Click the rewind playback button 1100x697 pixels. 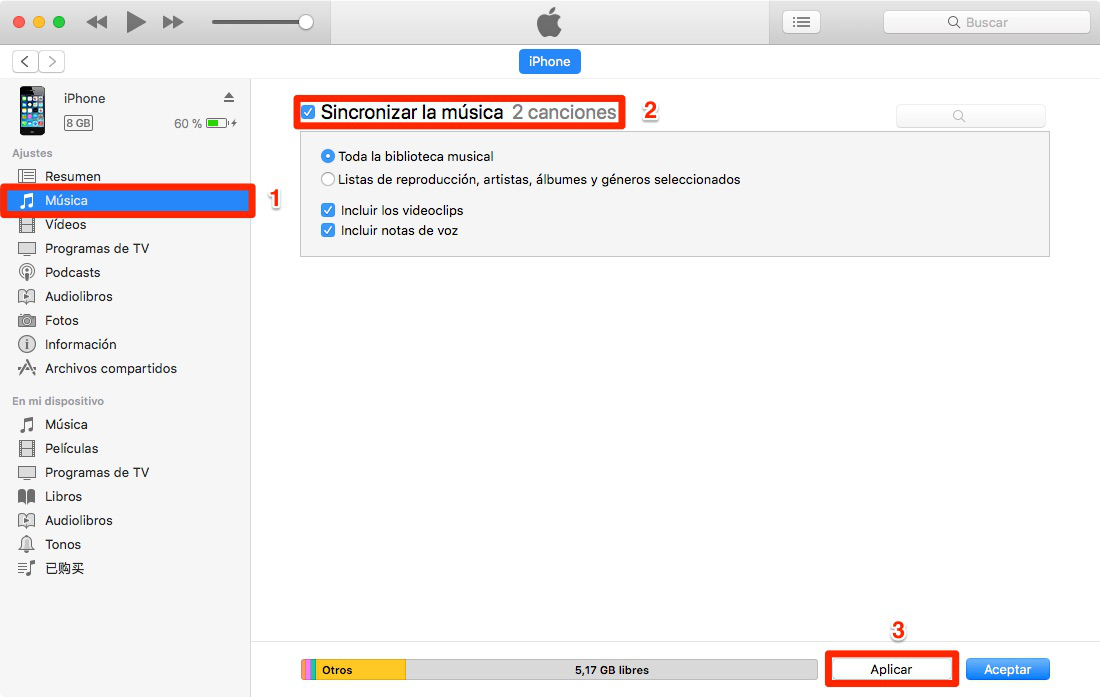(97, 22)
